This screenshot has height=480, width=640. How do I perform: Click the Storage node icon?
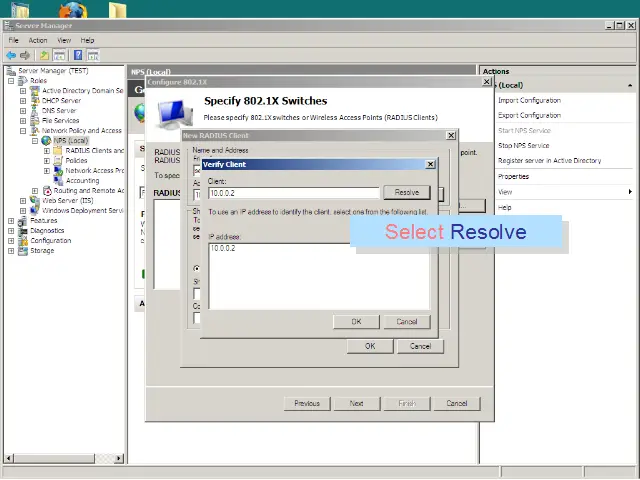22,251
